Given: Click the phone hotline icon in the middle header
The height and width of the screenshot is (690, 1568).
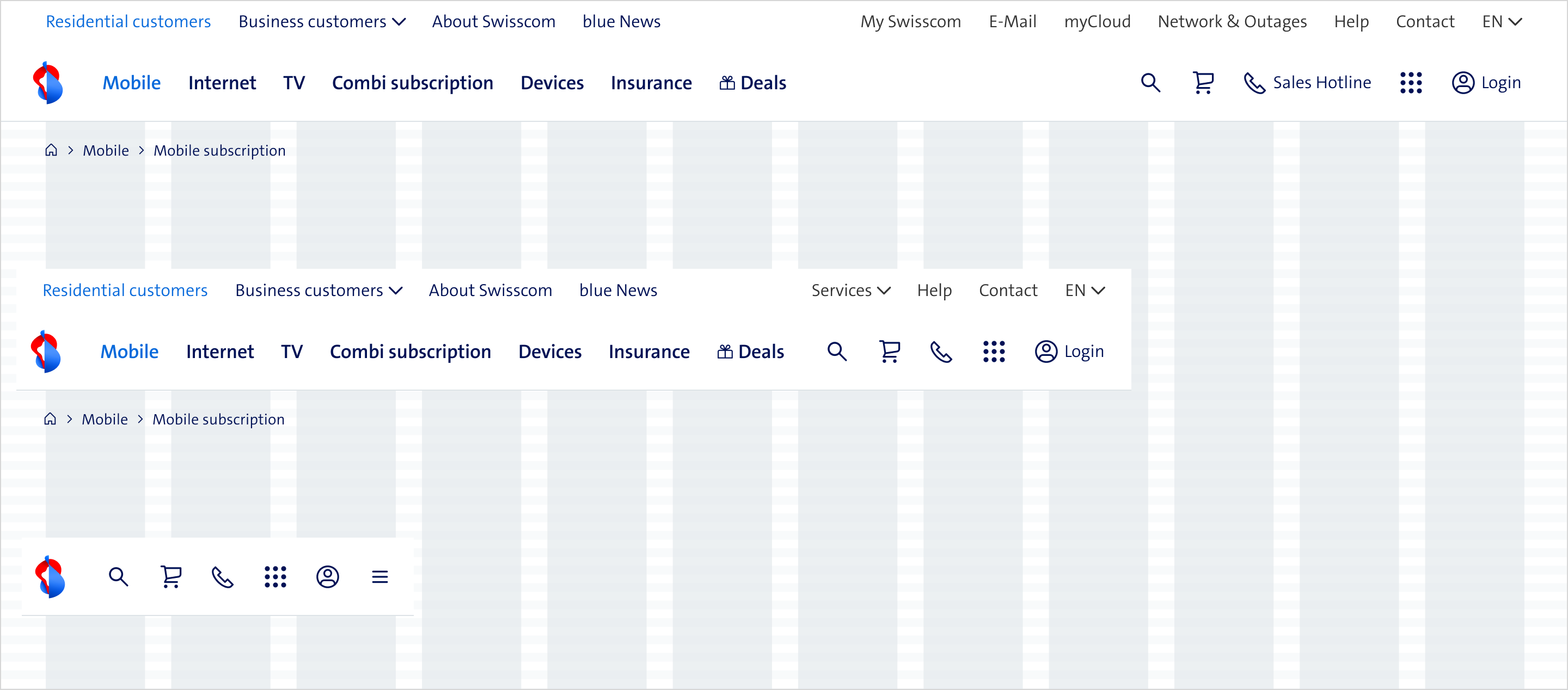Looking at the screenshot, I should 941,352.
